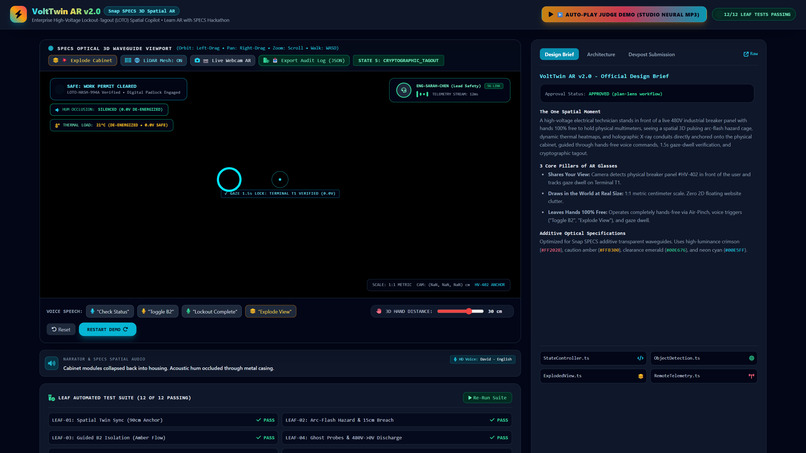The height and width of the screenshot is (453, 806).
Task: Open ExplodedView.ts file chip
Action: click(x=593, y=376)
